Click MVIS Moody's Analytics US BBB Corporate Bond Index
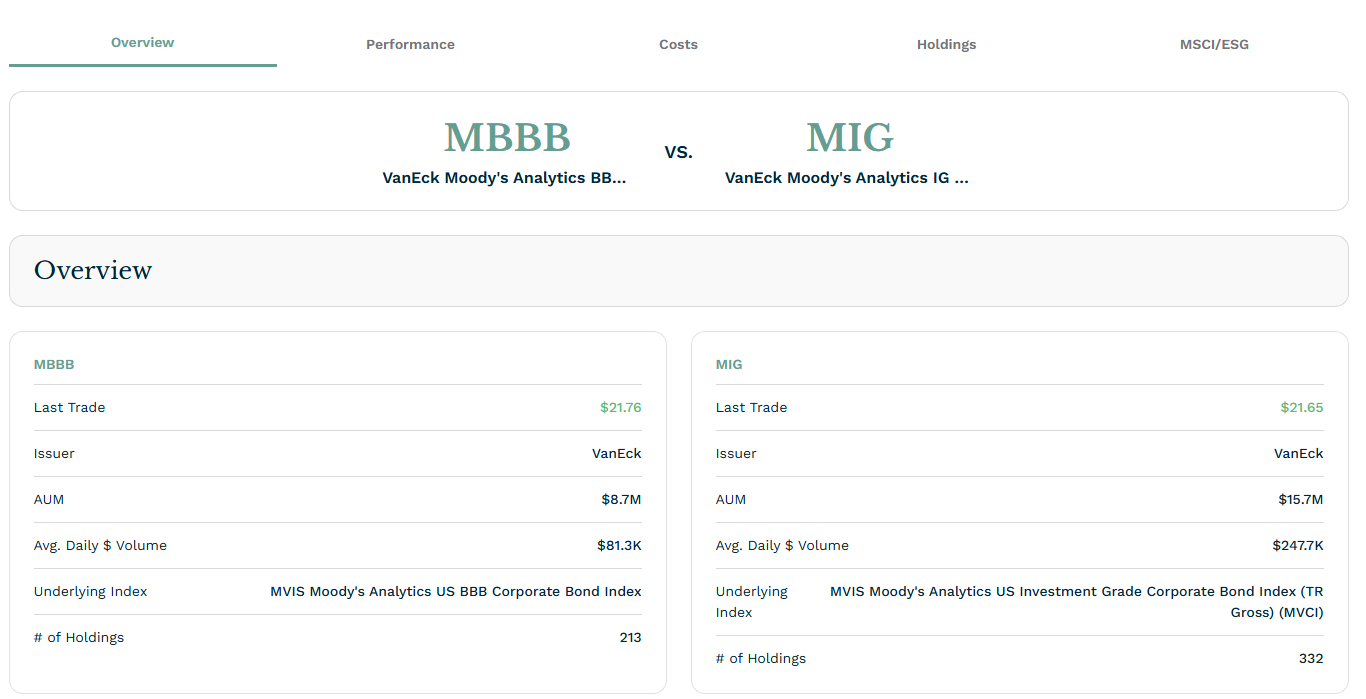Image resolution: width=1366 pixels, height=699 pixels. [456, 592]
